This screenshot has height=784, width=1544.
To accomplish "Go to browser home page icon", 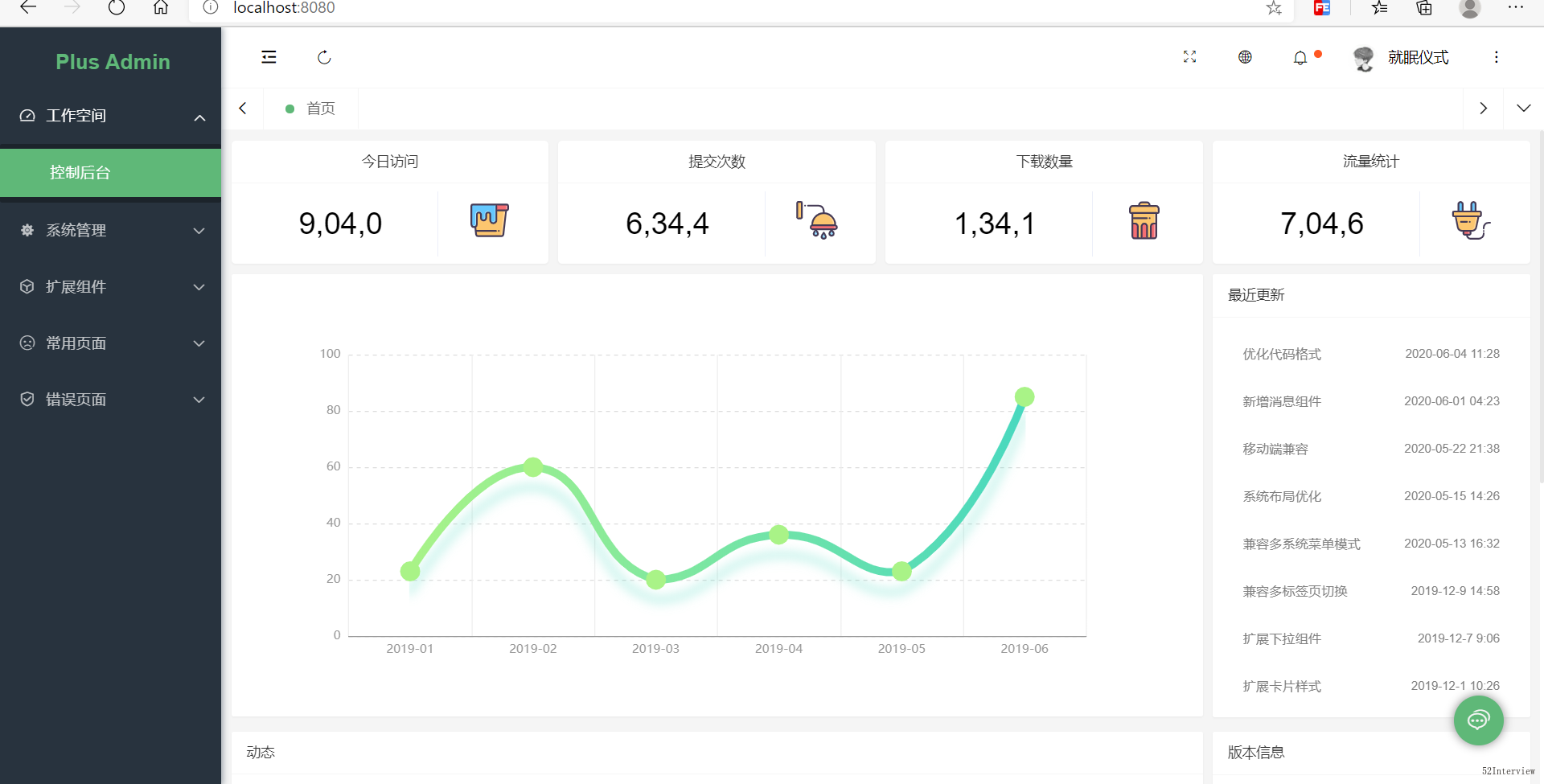I will [161, 7].
